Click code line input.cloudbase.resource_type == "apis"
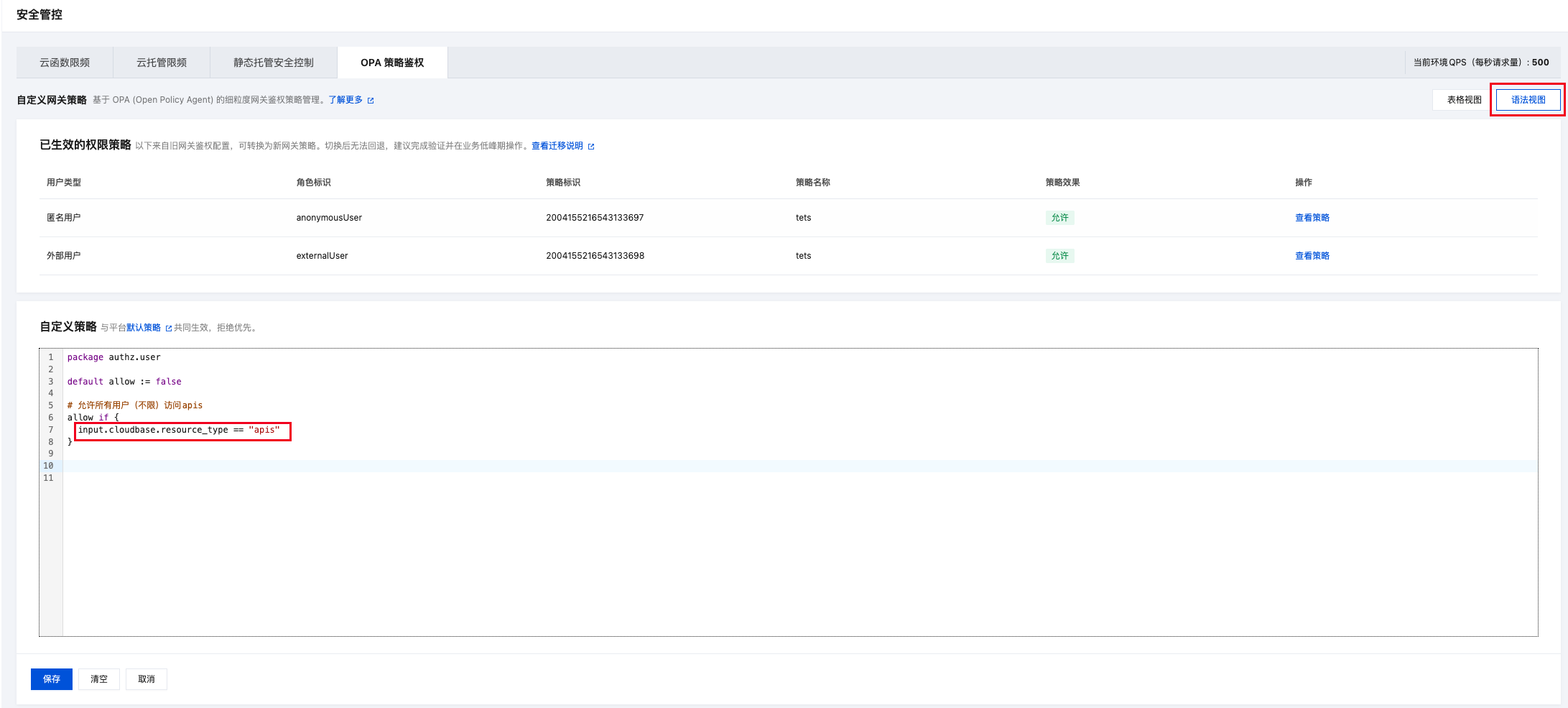Screen dimensions: 1568x708 179,430
